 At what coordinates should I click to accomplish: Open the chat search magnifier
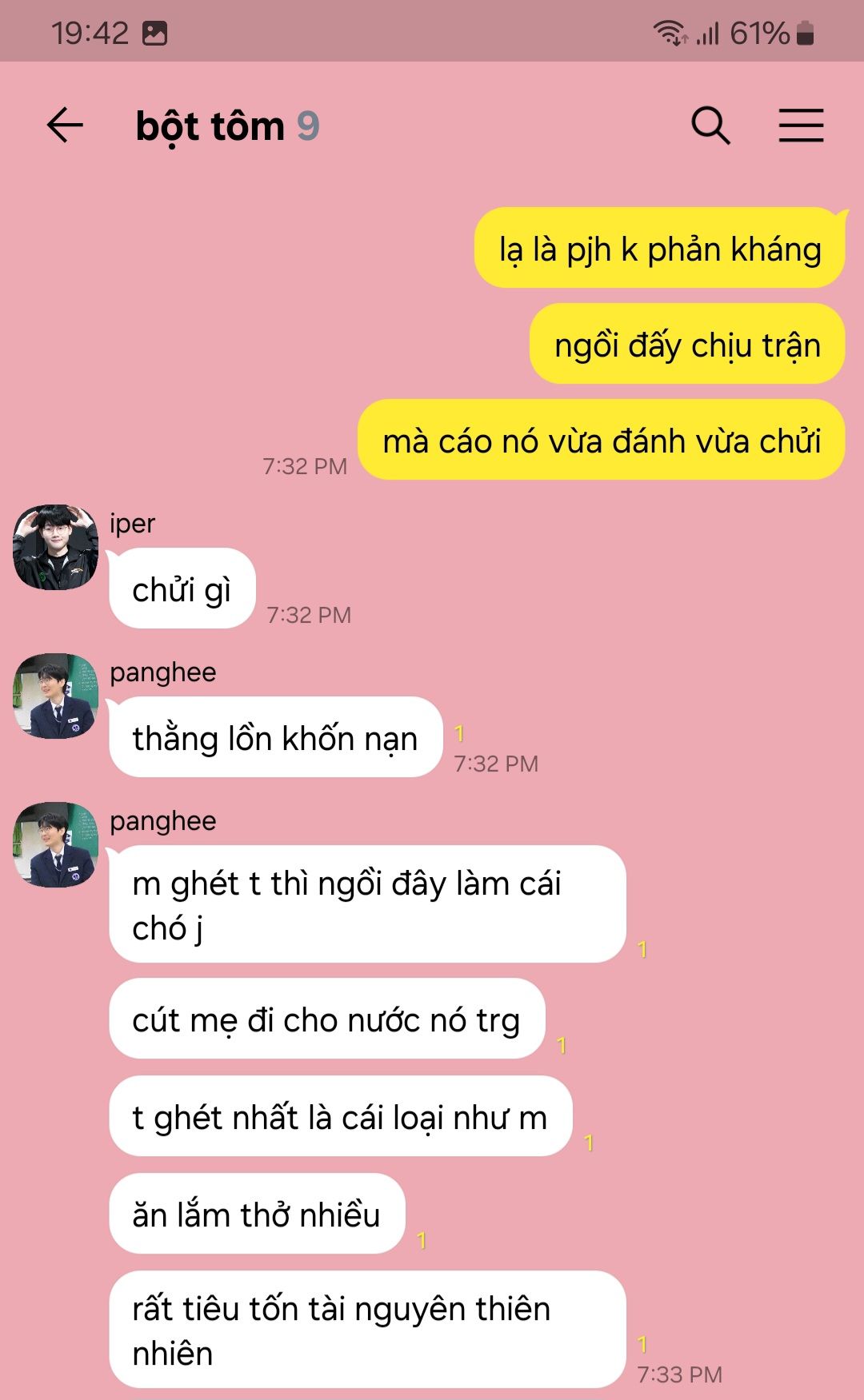[x=710, y=126]
